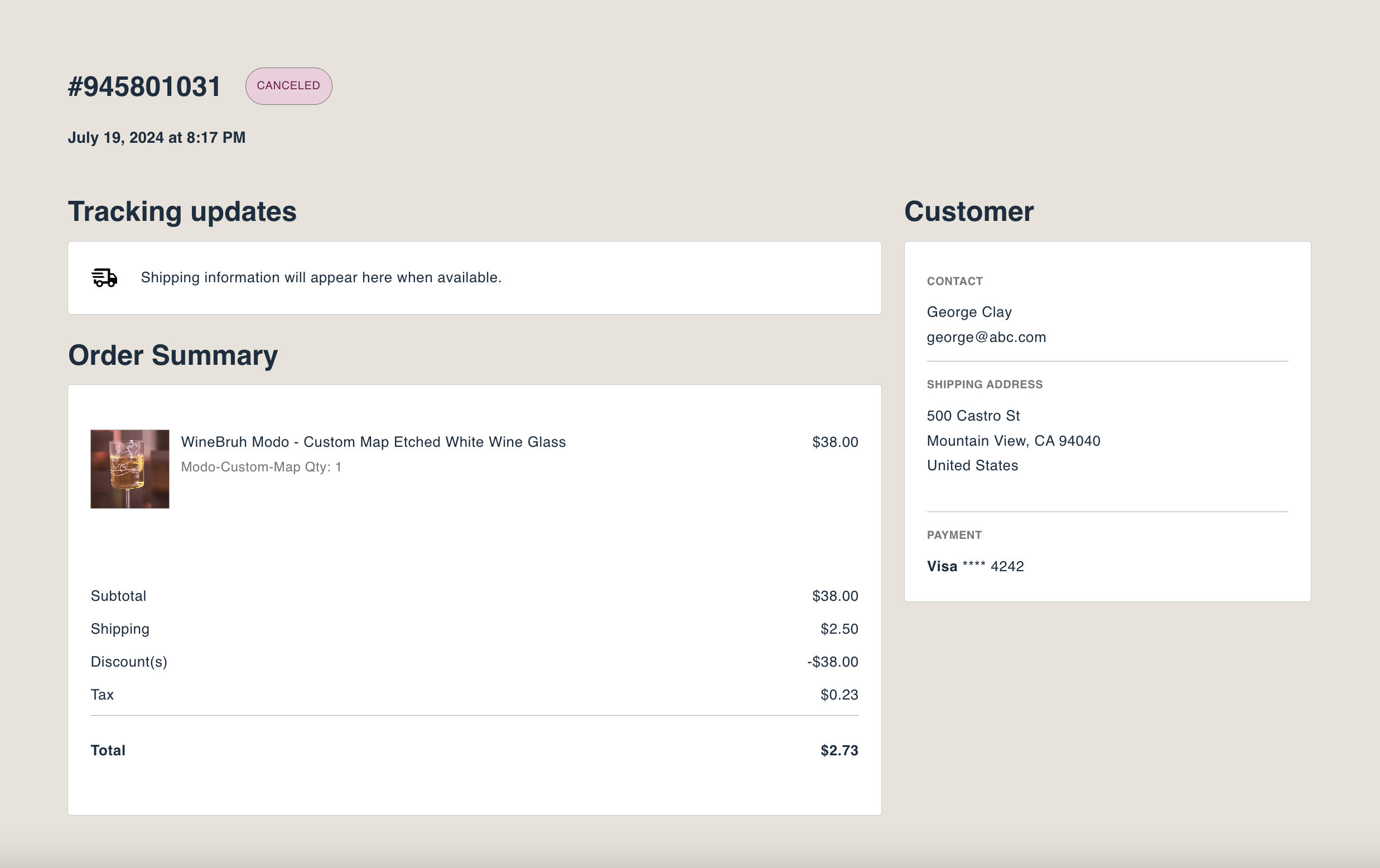Click order number #945801031 heading
This screenshot has width=1380, height=868.
click(144, 87)
